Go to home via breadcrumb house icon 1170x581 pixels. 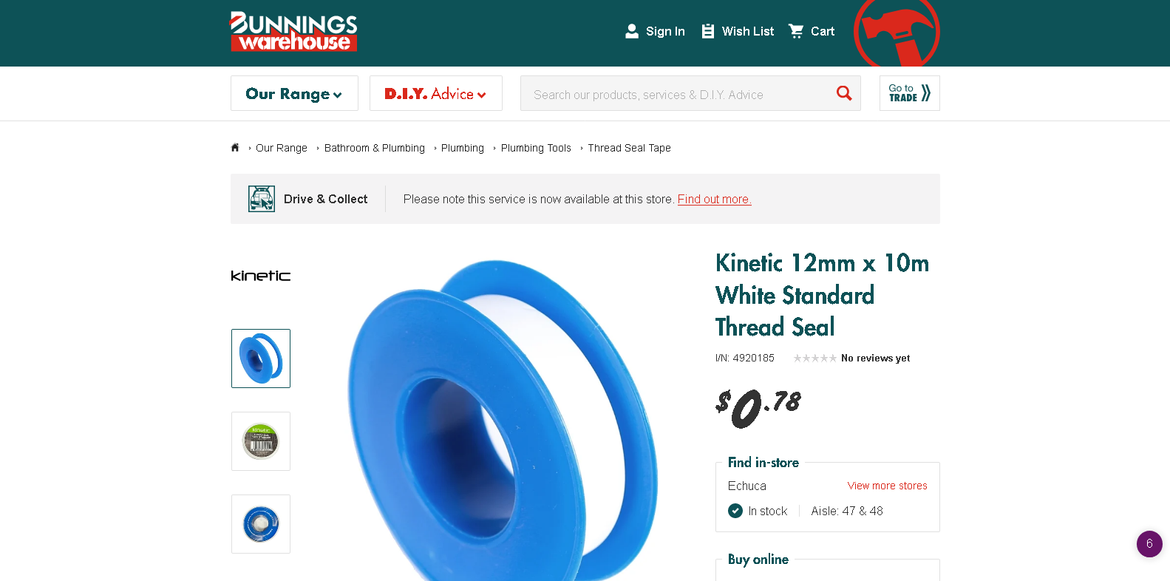click(x=235, y=148)
